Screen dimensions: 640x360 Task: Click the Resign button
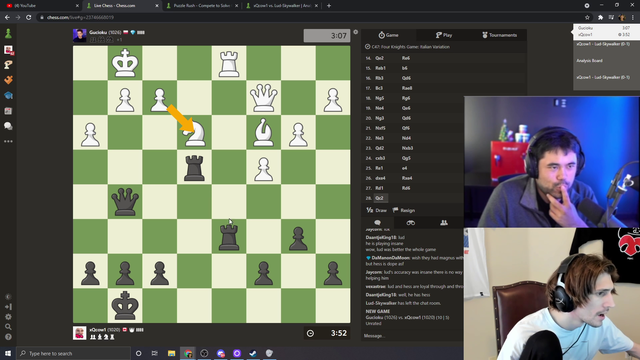404,210
